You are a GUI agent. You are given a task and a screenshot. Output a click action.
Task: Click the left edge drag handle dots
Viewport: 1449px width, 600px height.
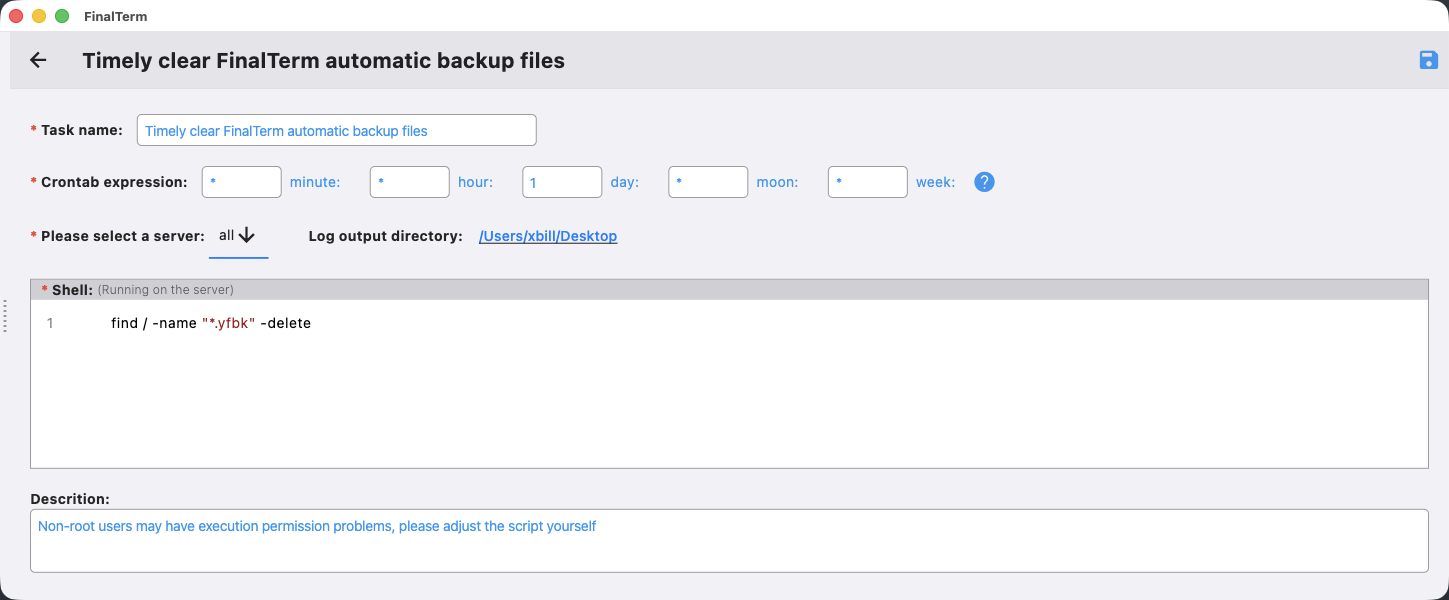pos(5,316)
